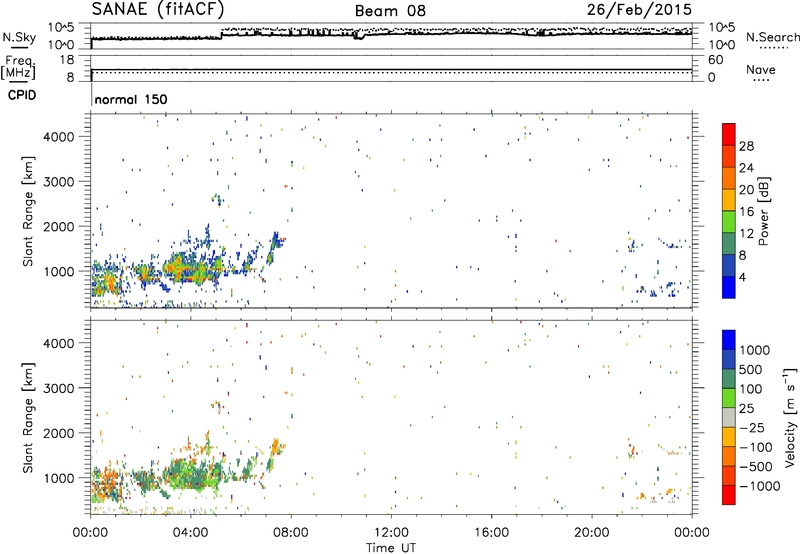Image resolution: width=800 pixels, height=554 pixels.
Task: Click the CPID label
Action: [22, 95]
